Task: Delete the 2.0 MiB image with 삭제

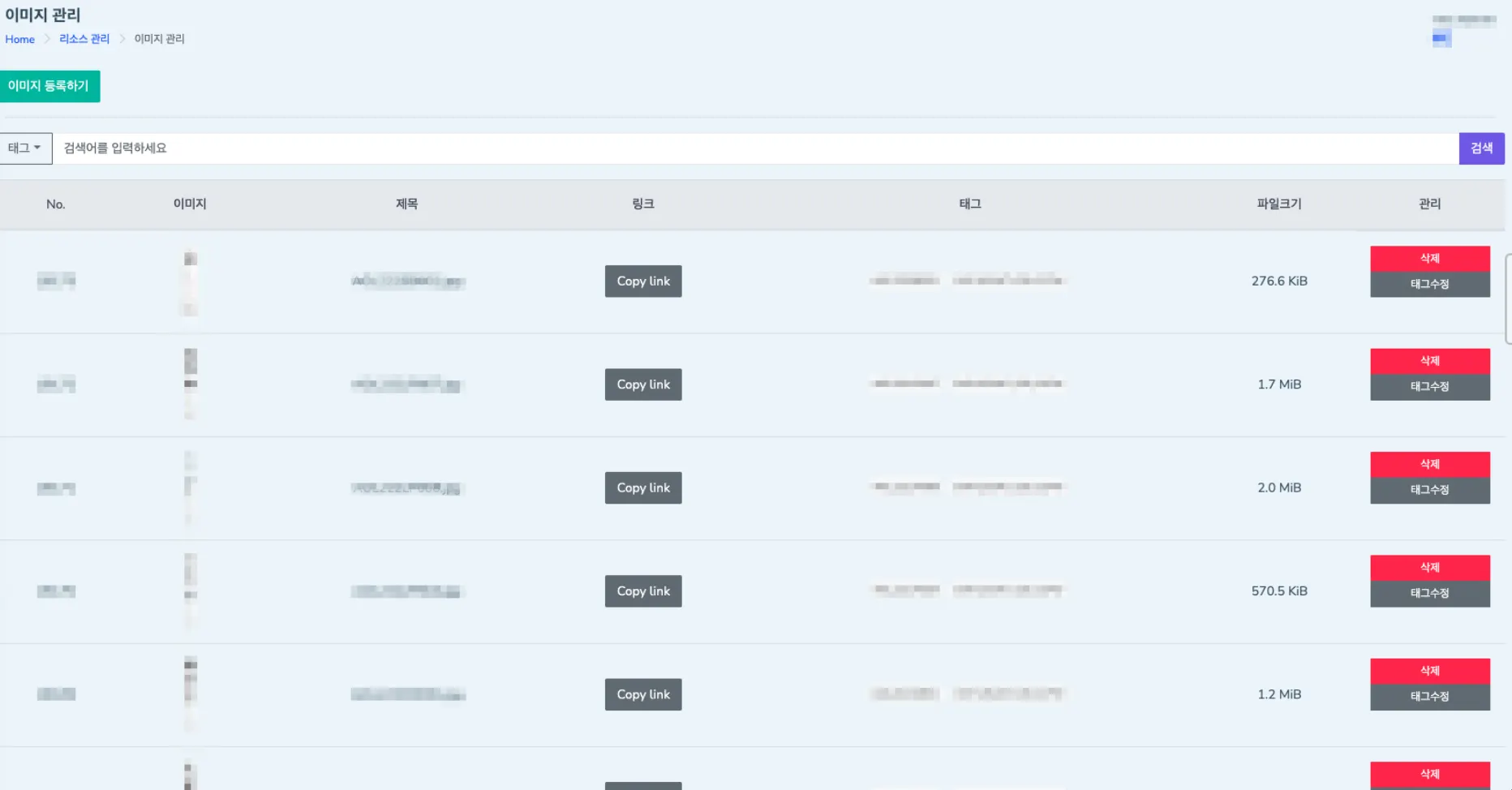Action: point(1430,465)
